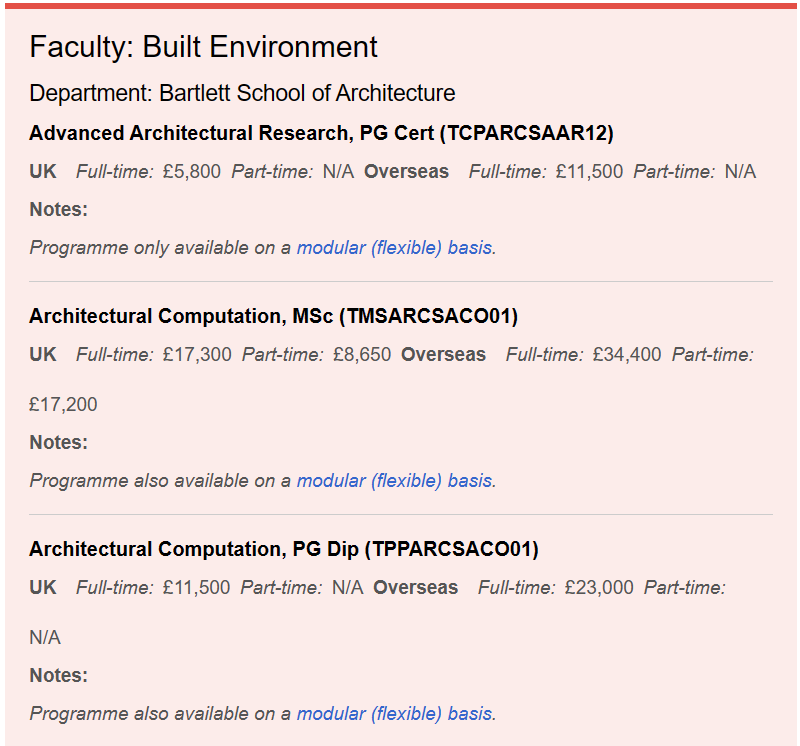Screen dimensions: 800x746
Task: Open modular basis link under Architectural Computation MSc
Action: coord(394,480)
